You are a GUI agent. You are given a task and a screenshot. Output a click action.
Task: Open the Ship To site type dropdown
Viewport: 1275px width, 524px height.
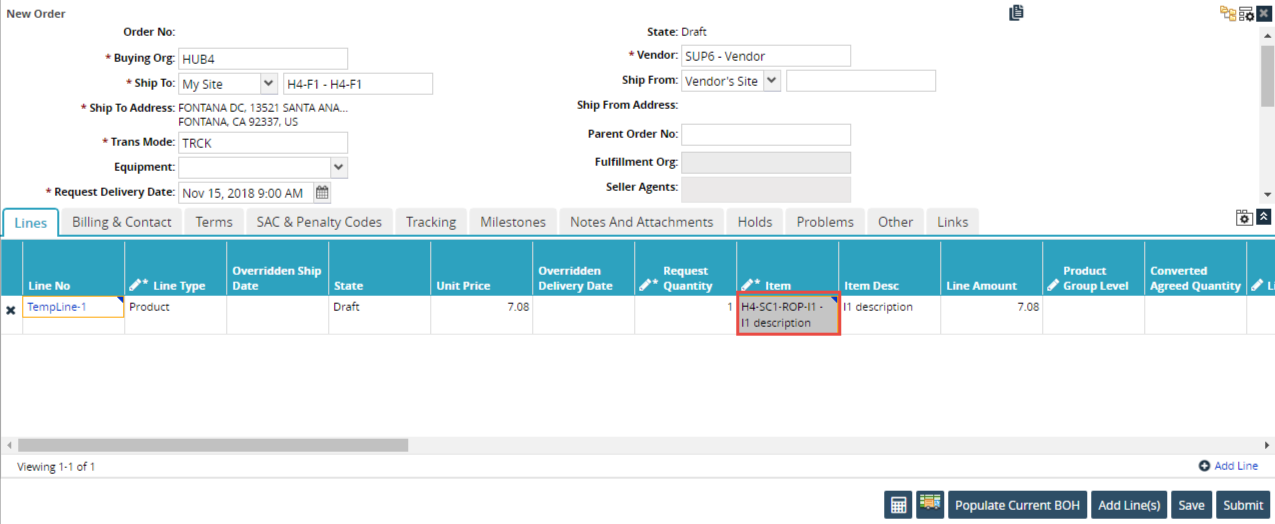tap(268, 84)
